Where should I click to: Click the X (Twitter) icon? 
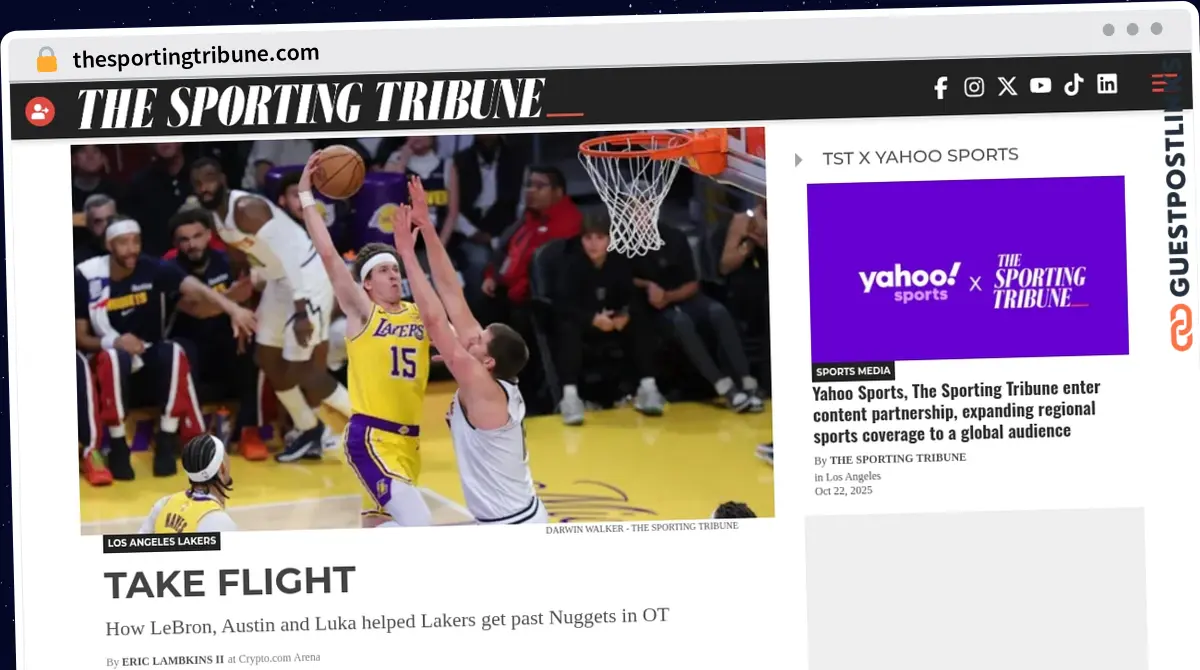click(1007, 86)
